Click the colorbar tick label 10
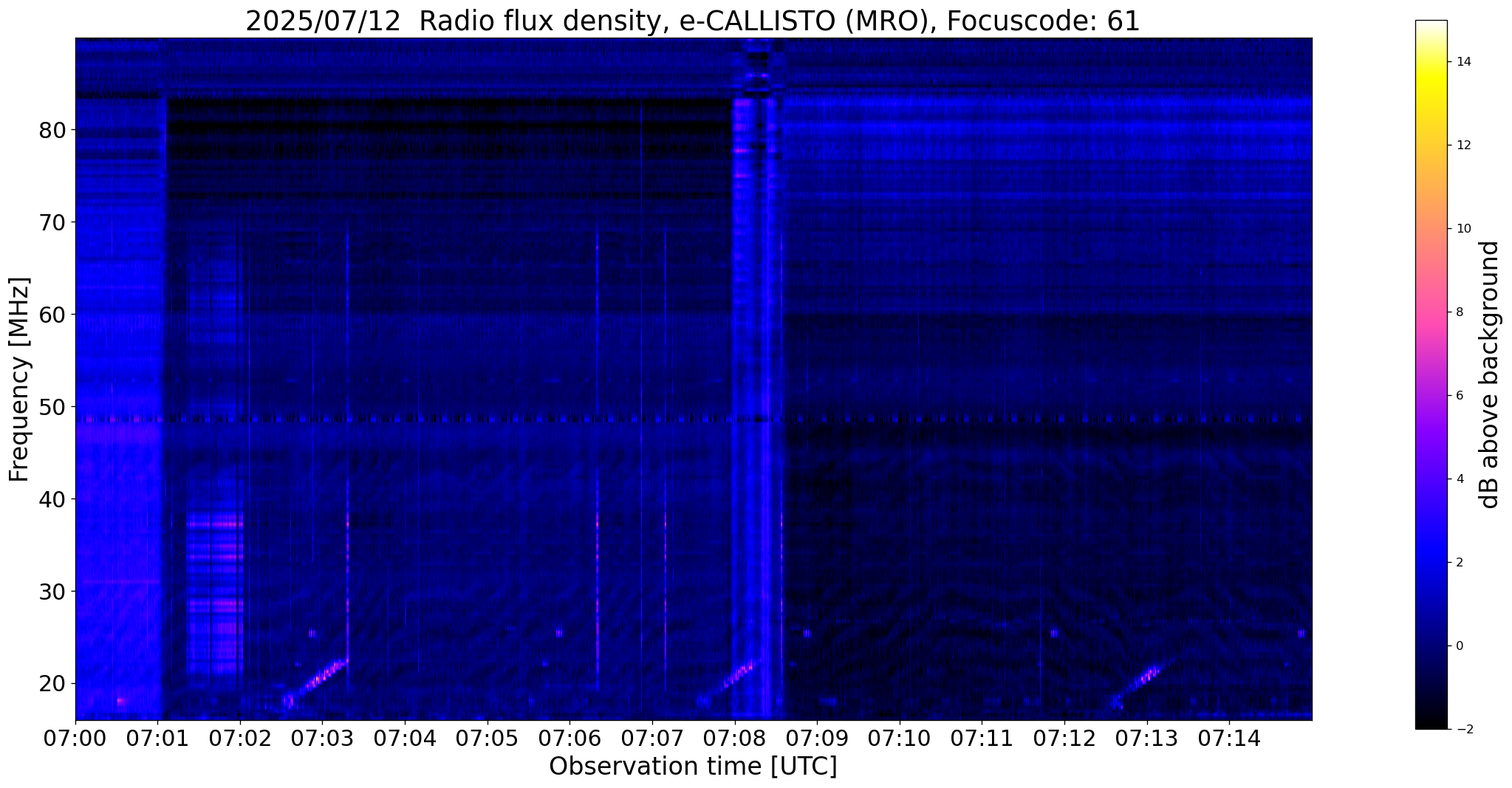This screenshot has width=1512, height=788. click(x=1463, y=229)
